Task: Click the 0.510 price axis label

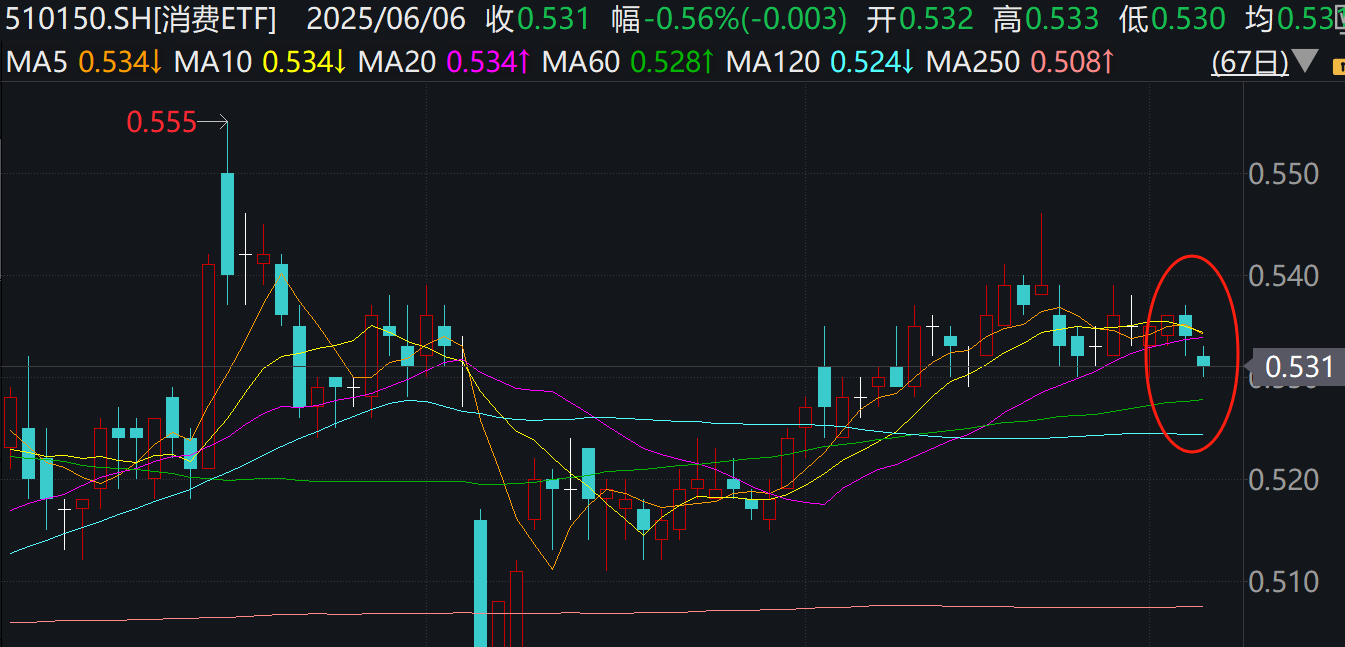Action: point(1283,581)
